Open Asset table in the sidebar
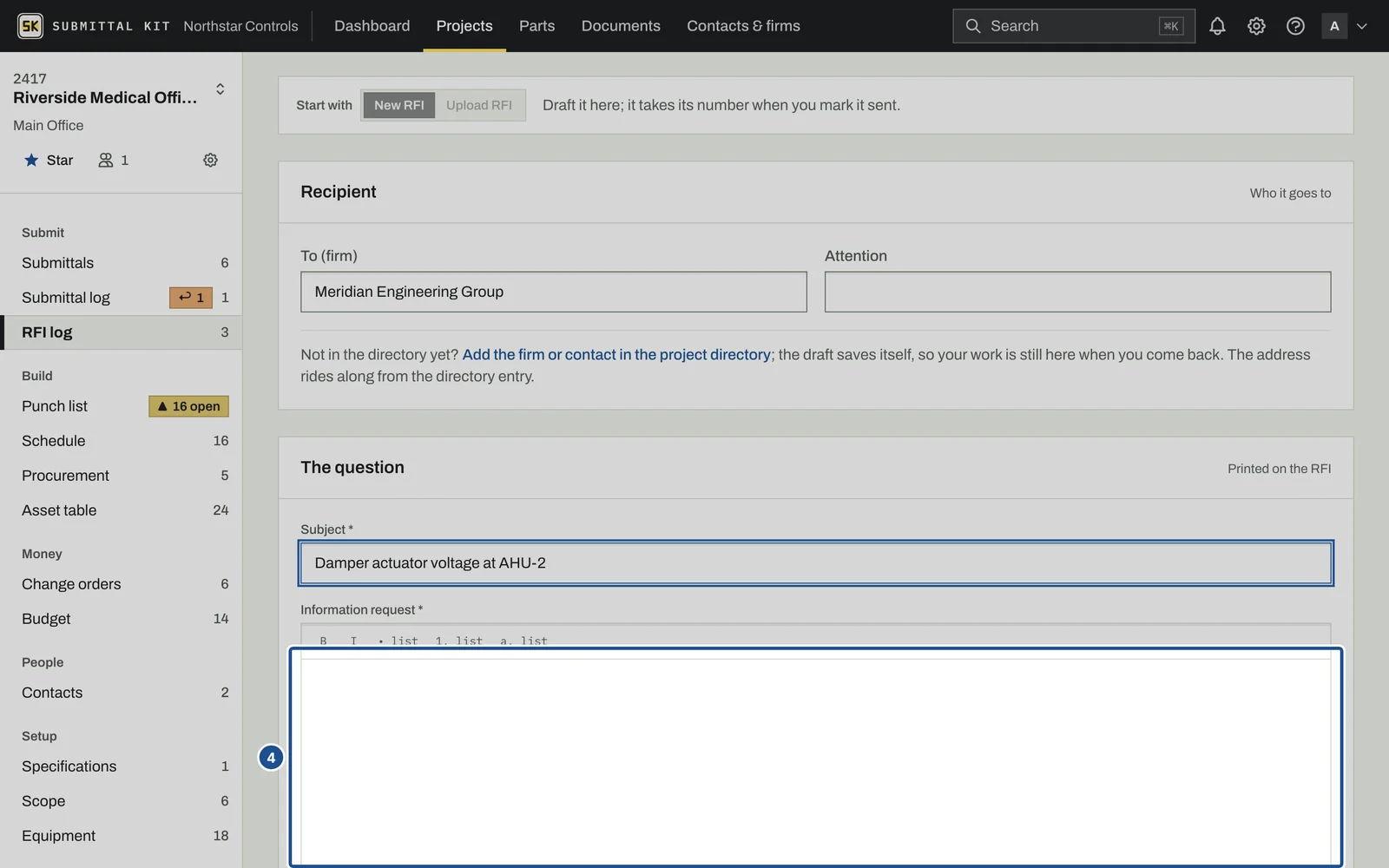This screenshot has height=868, width=1389. click(x=122, y=510)
